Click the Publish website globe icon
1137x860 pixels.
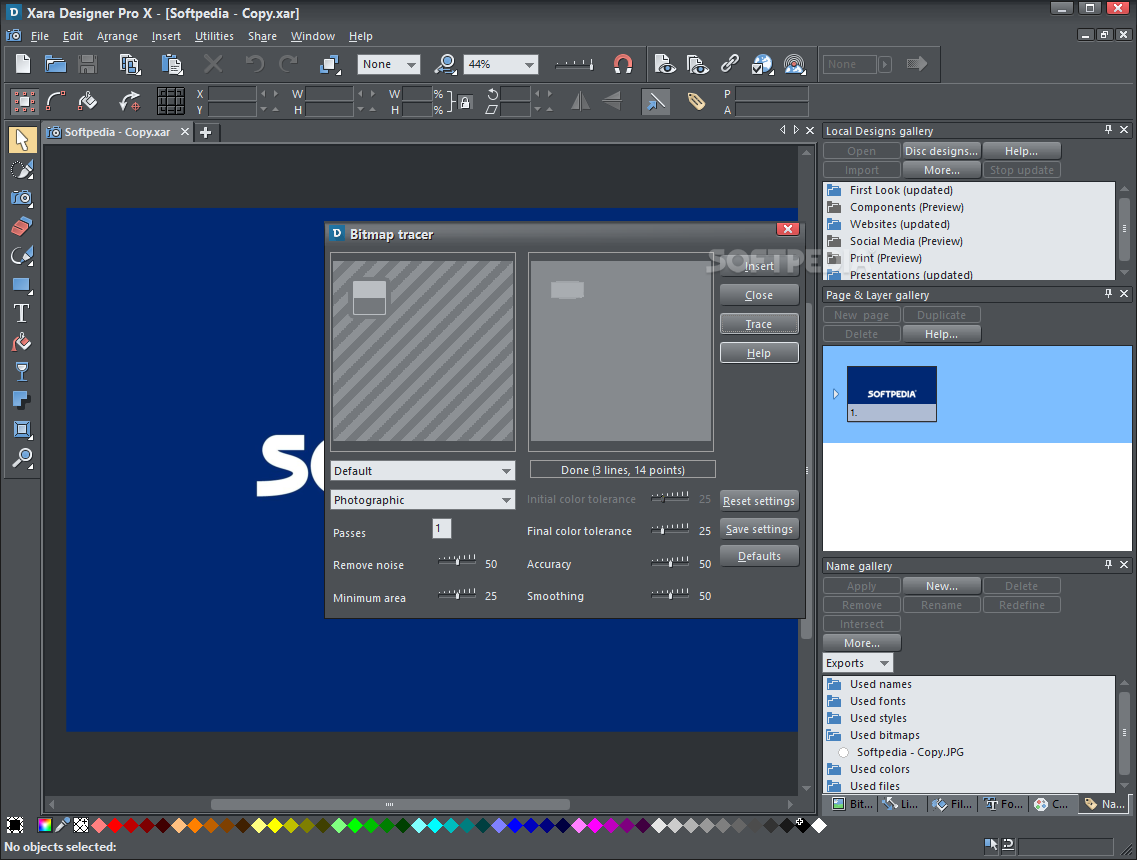762,64
